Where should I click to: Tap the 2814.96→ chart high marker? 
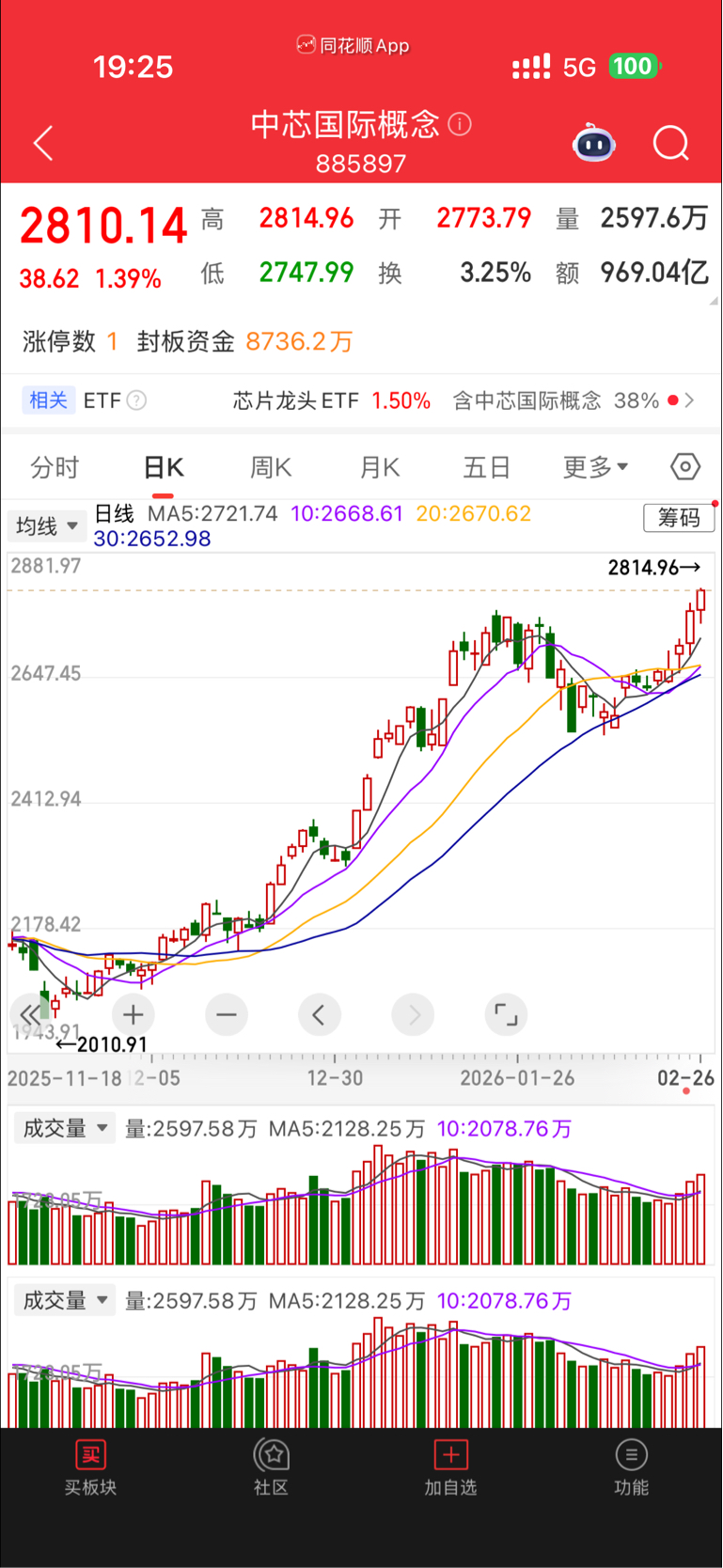pos(654,568)
